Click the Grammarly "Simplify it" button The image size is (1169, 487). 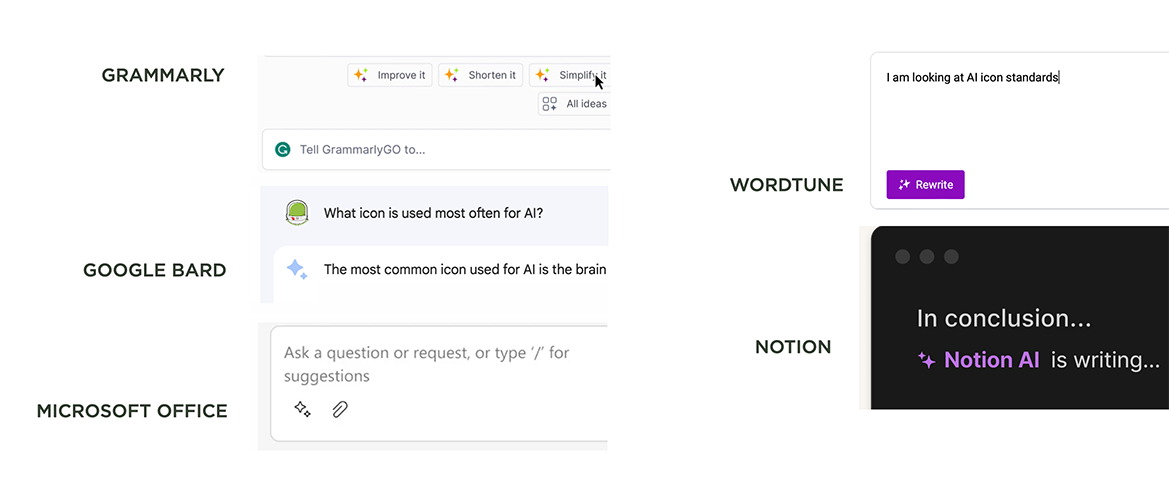570,75
